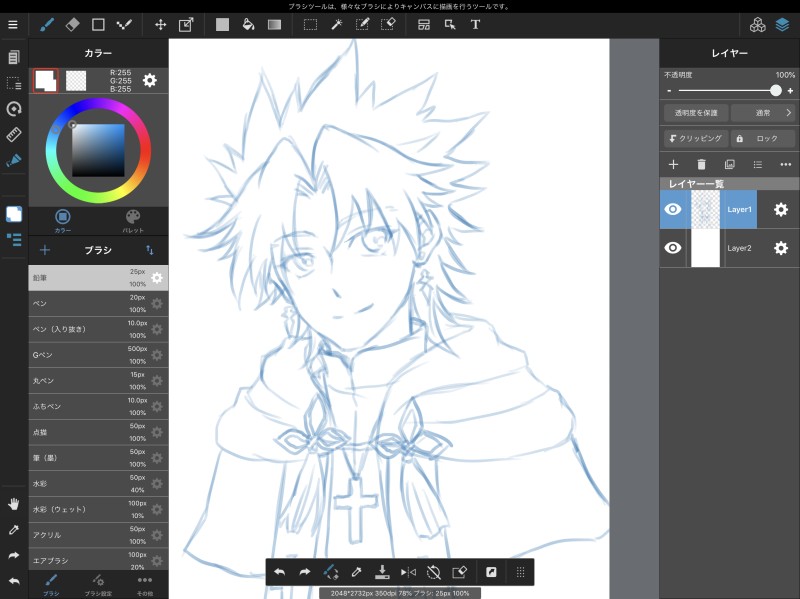Screen dimensions: 800x599
Task: Open the hamburger main menu
Action: 13,24
